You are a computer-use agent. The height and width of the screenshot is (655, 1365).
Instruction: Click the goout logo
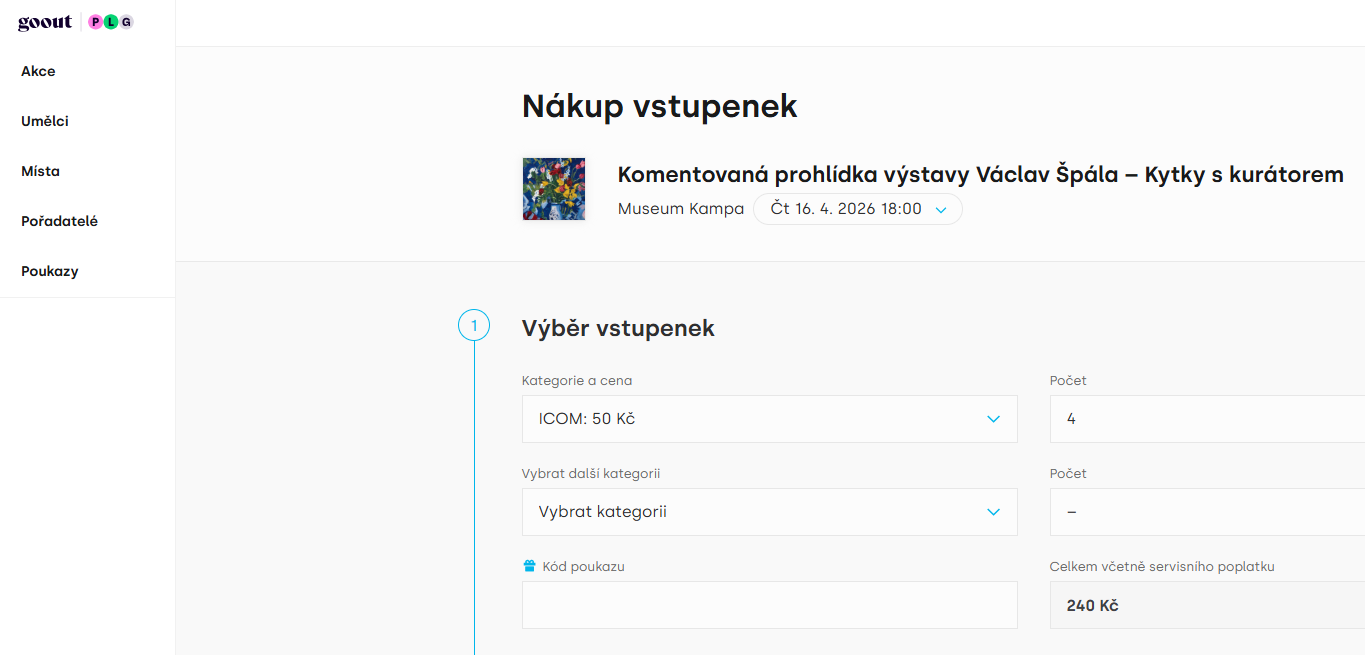pos(45,23)
